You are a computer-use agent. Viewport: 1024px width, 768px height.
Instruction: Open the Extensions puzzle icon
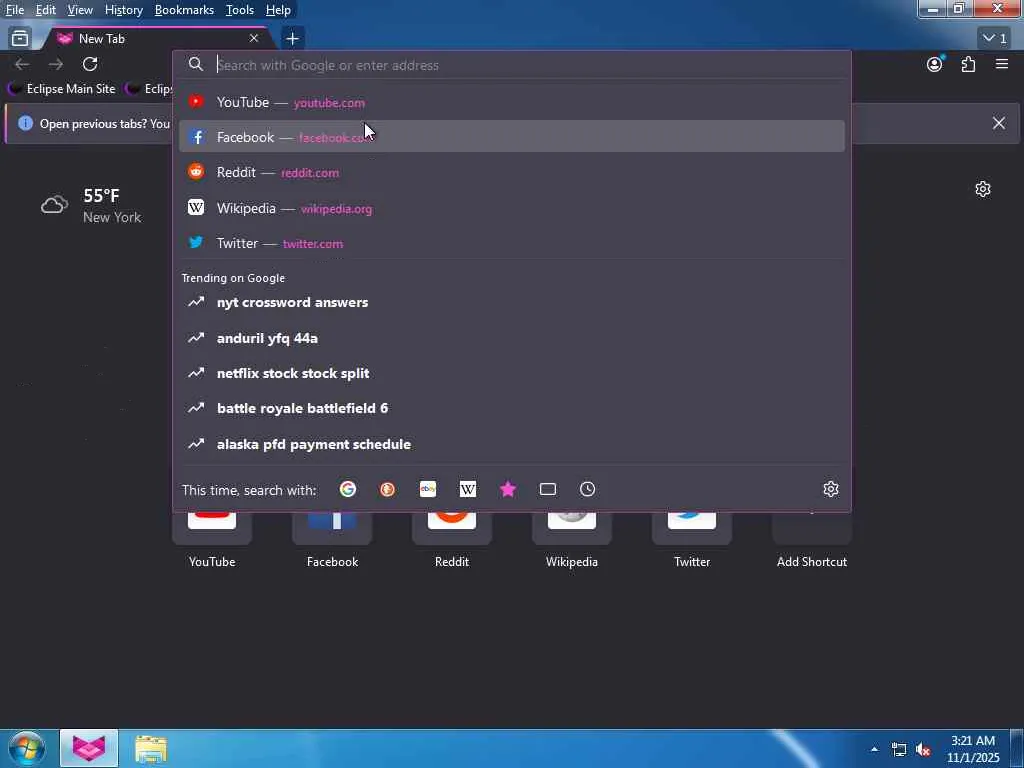click(968, 64)
